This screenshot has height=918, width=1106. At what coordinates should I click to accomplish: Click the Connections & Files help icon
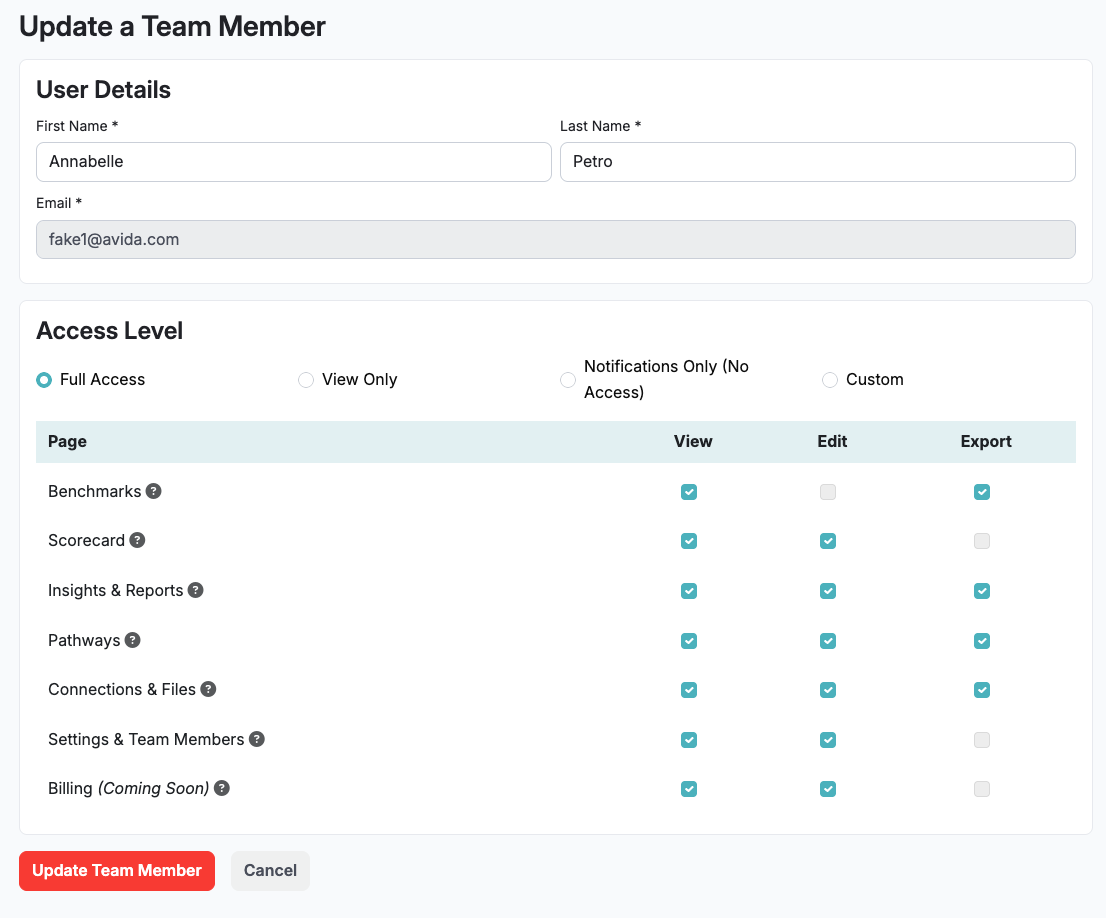pyautogui.click(x=208, y=689)
